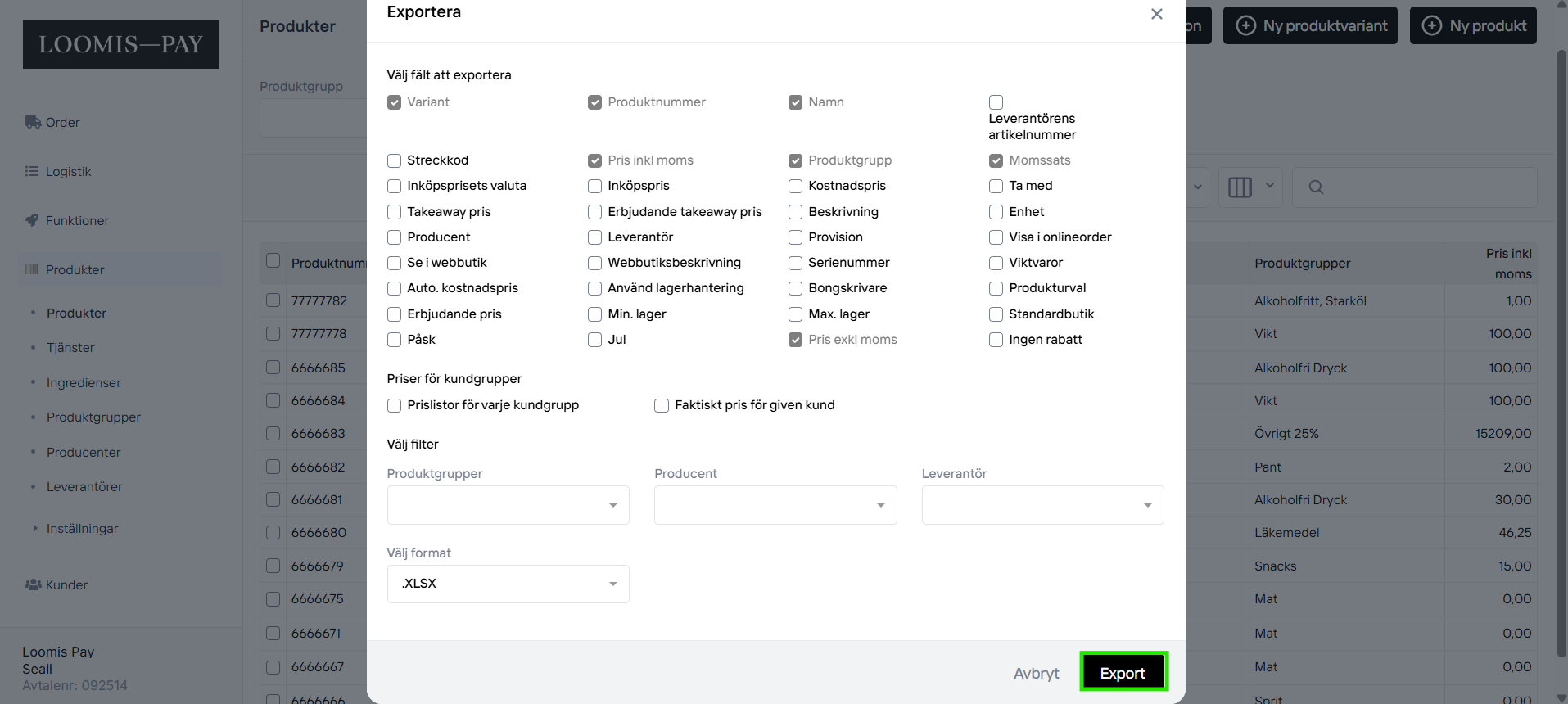Click the Kunder people icon
This screenshot has height=704, width=1568.
[x=33, y=584]
